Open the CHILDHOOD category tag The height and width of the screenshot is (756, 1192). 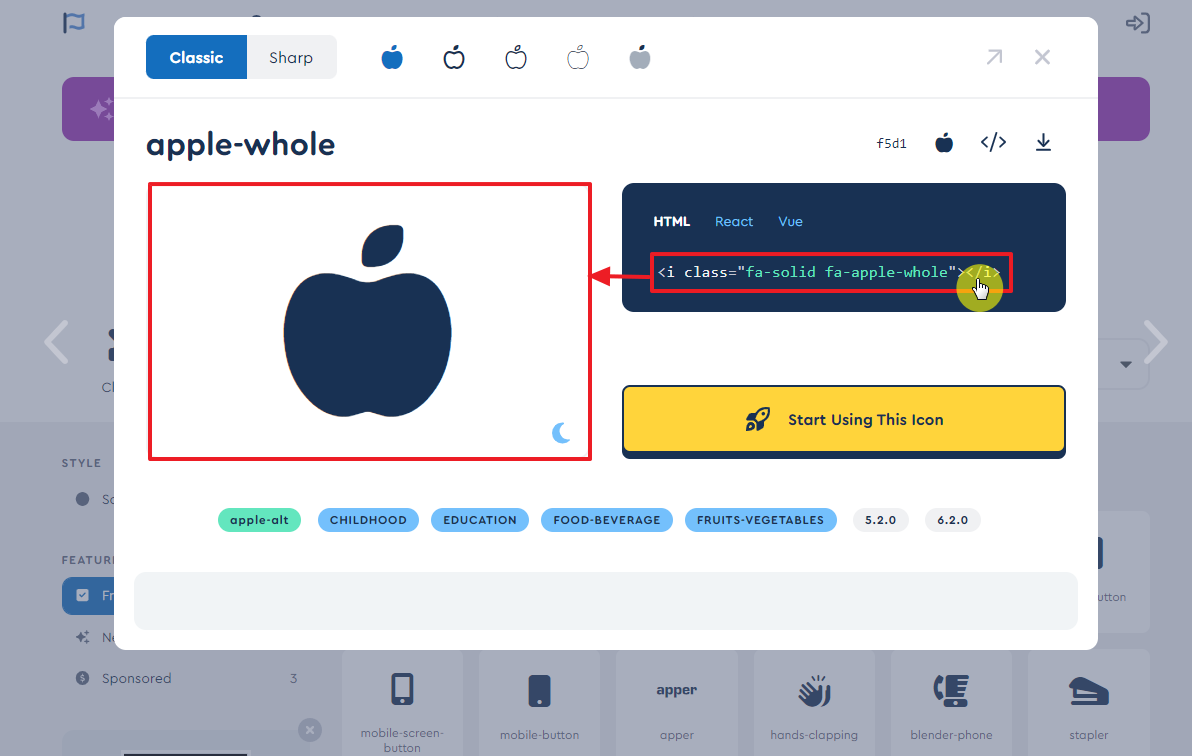click(368, 520)
